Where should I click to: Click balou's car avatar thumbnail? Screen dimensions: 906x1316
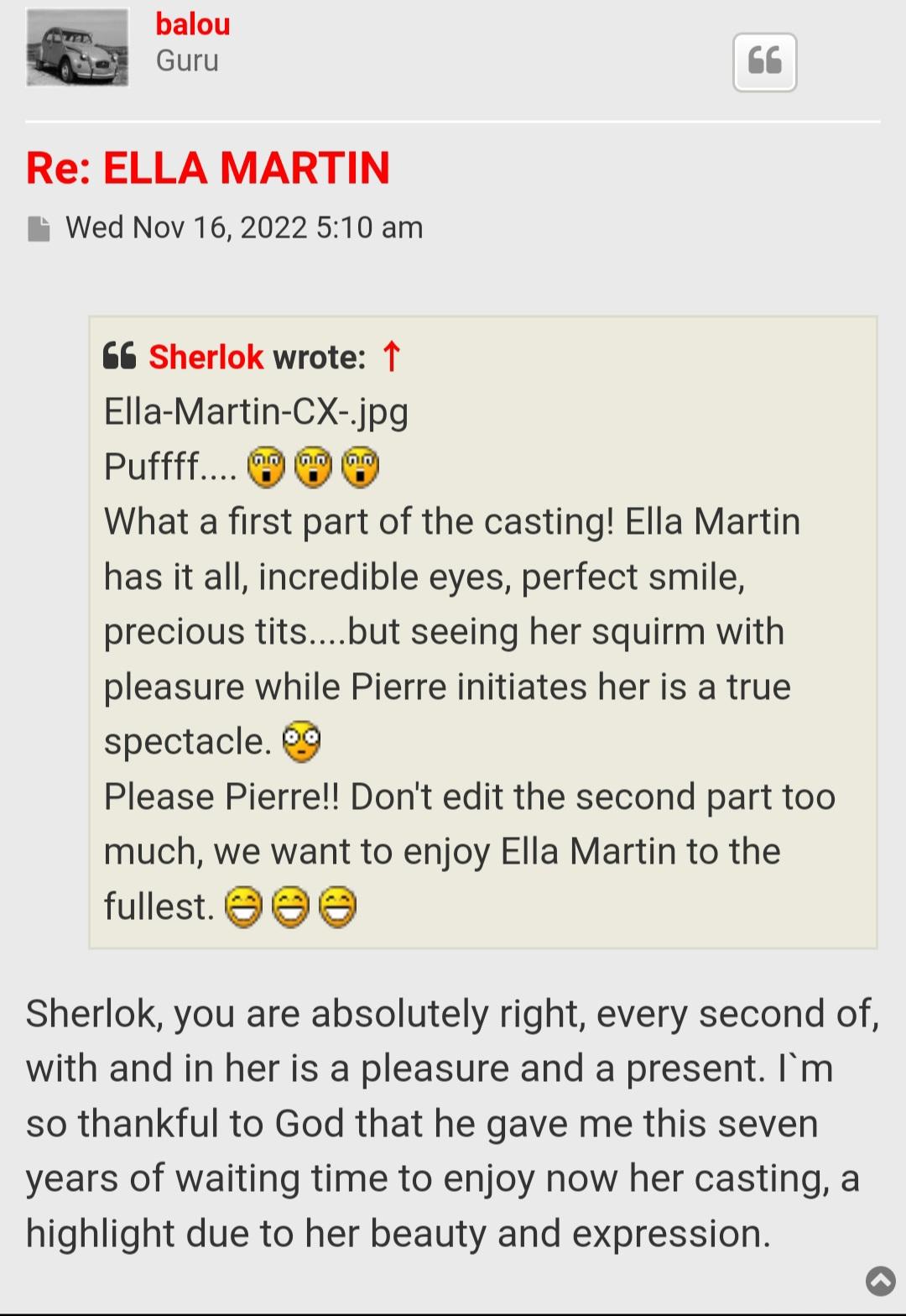(77, 48)
